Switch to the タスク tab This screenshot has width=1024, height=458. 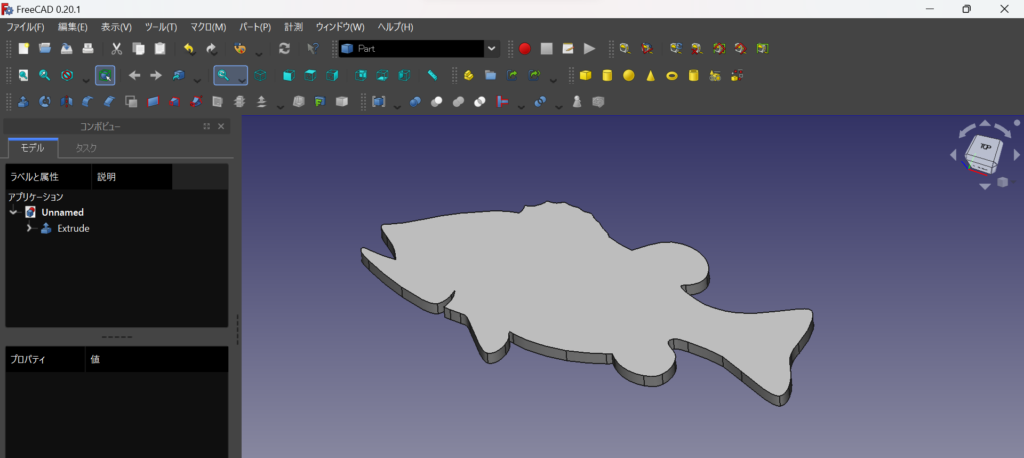pos(86,148)
